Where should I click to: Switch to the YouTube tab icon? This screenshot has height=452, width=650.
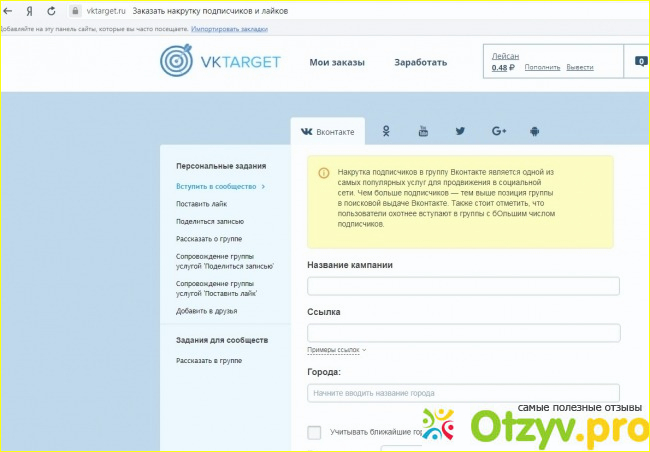(423, 131)
